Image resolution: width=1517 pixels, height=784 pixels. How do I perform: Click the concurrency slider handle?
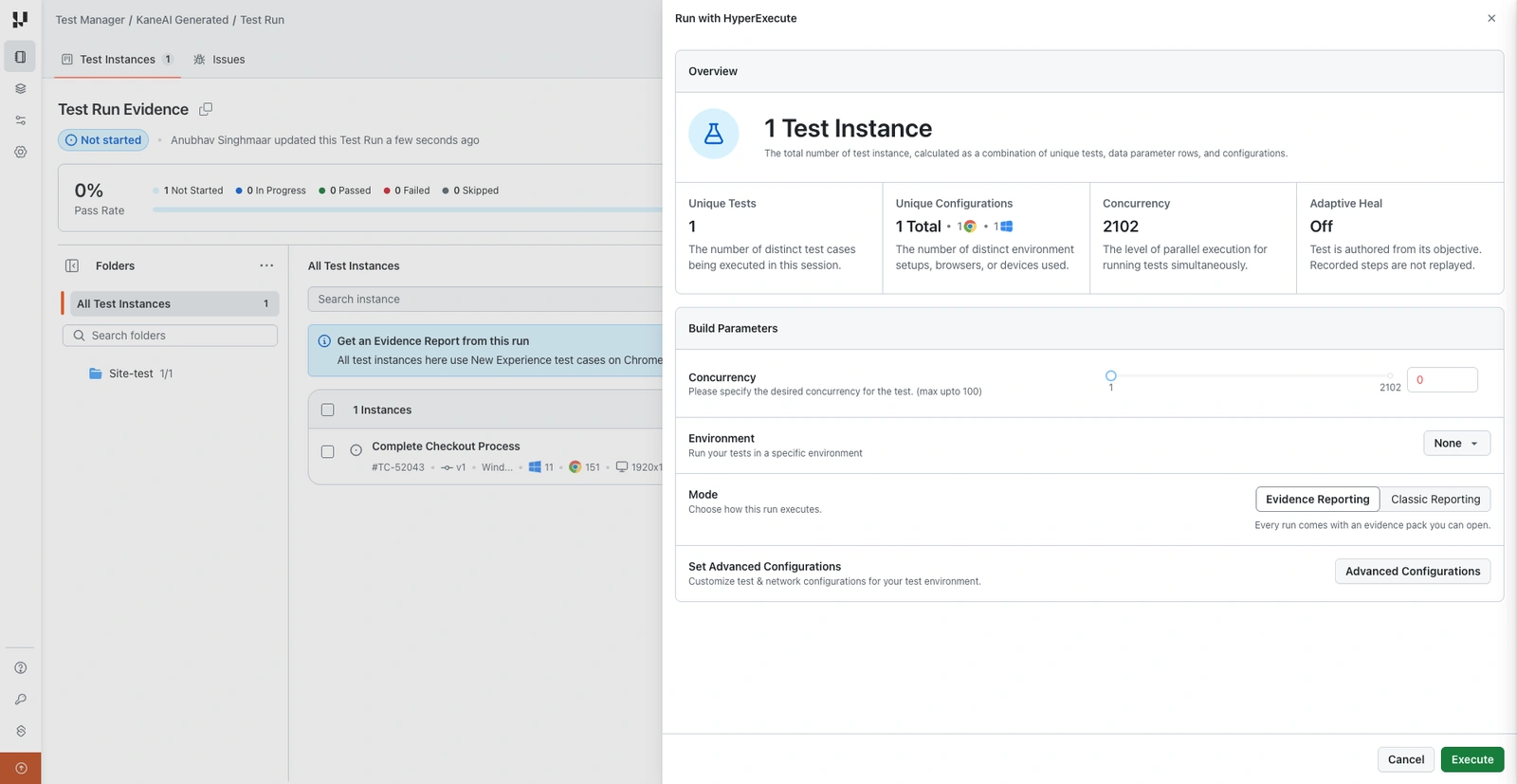click(1111, 375)
